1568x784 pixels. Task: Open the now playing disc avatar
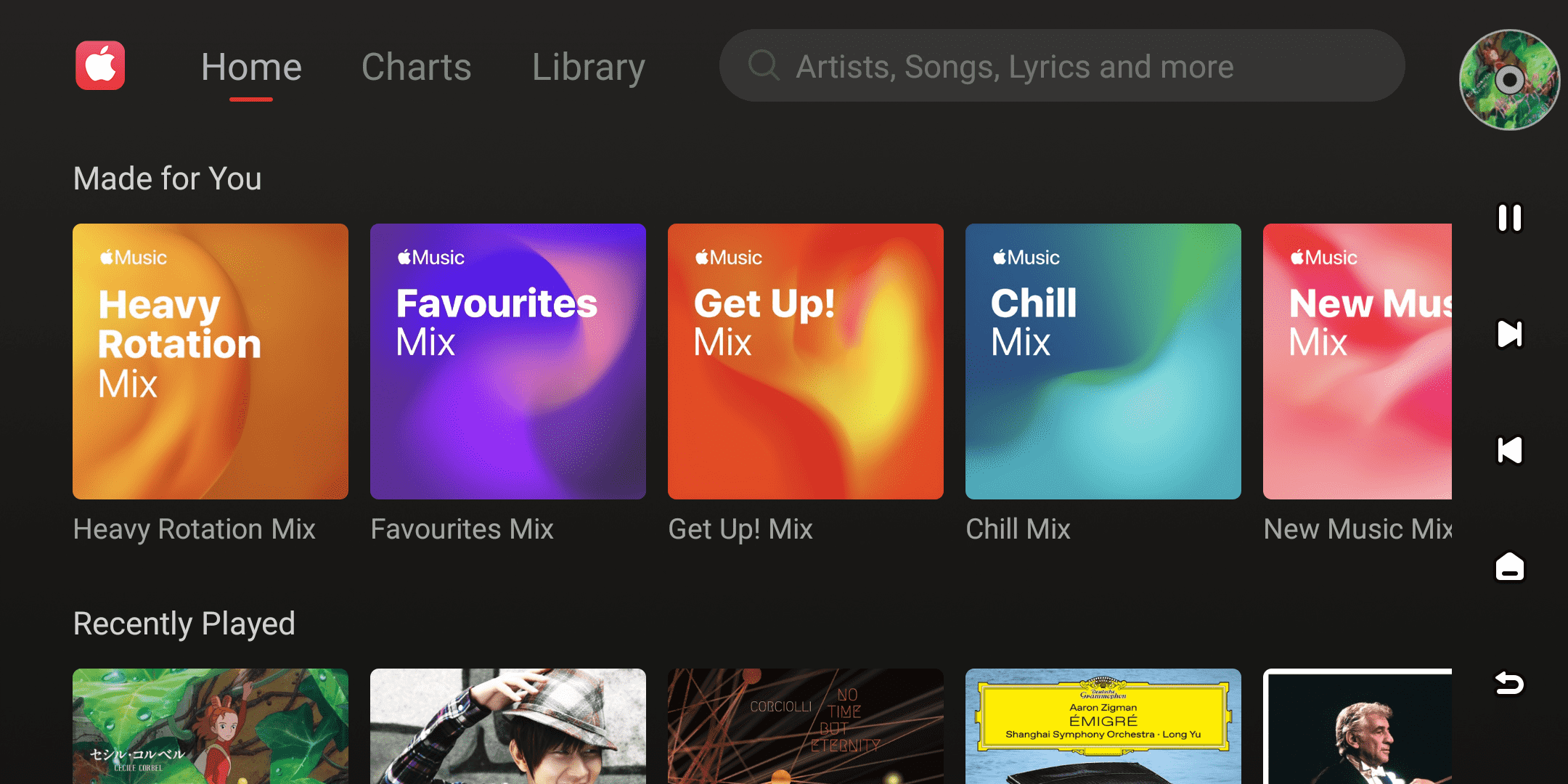(x=1509, y=80)
